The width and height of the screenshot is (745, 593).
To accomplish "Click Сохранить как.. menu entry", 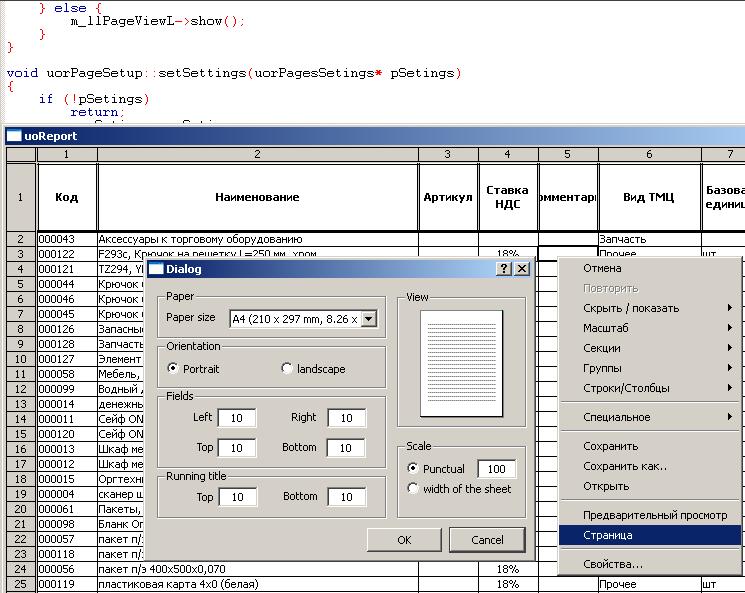I will coord(625,466).
